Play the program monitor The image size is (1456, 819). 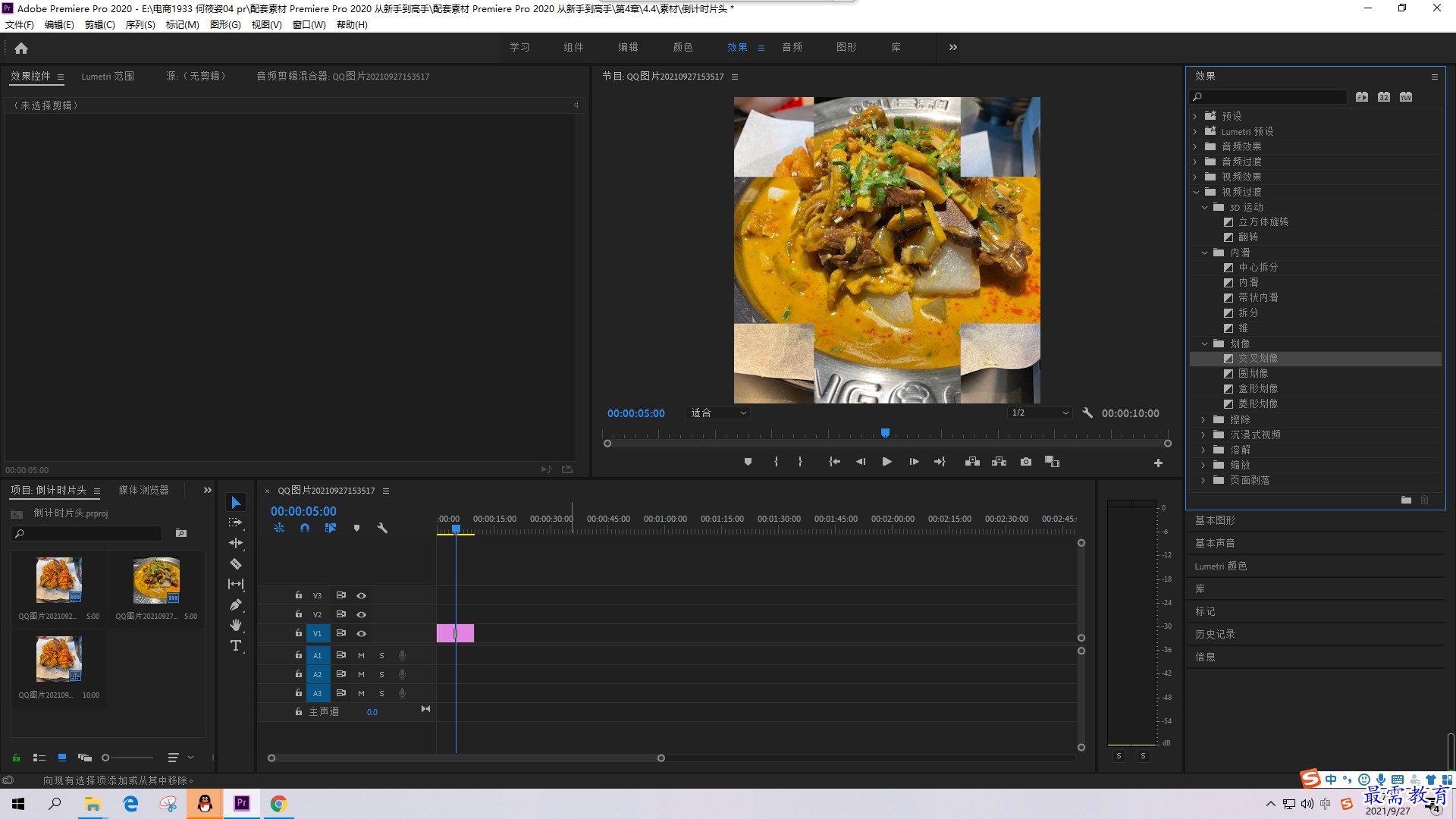[x=886, y=462]
